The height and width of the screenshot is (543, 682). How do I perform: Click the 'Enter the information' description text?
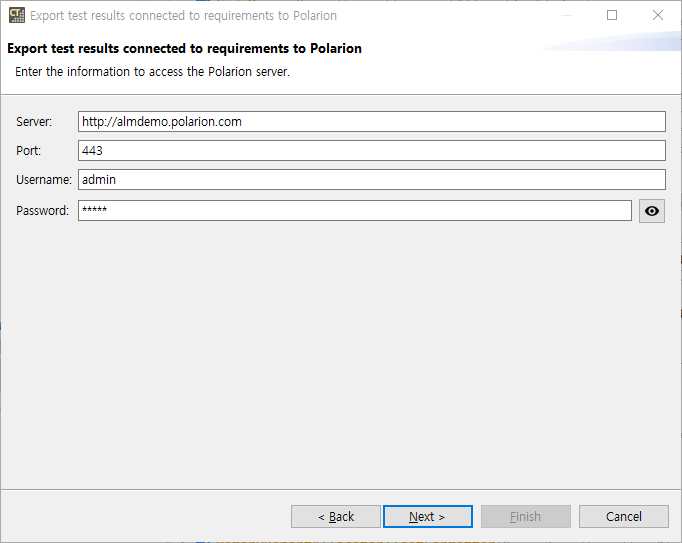[152, 72]
